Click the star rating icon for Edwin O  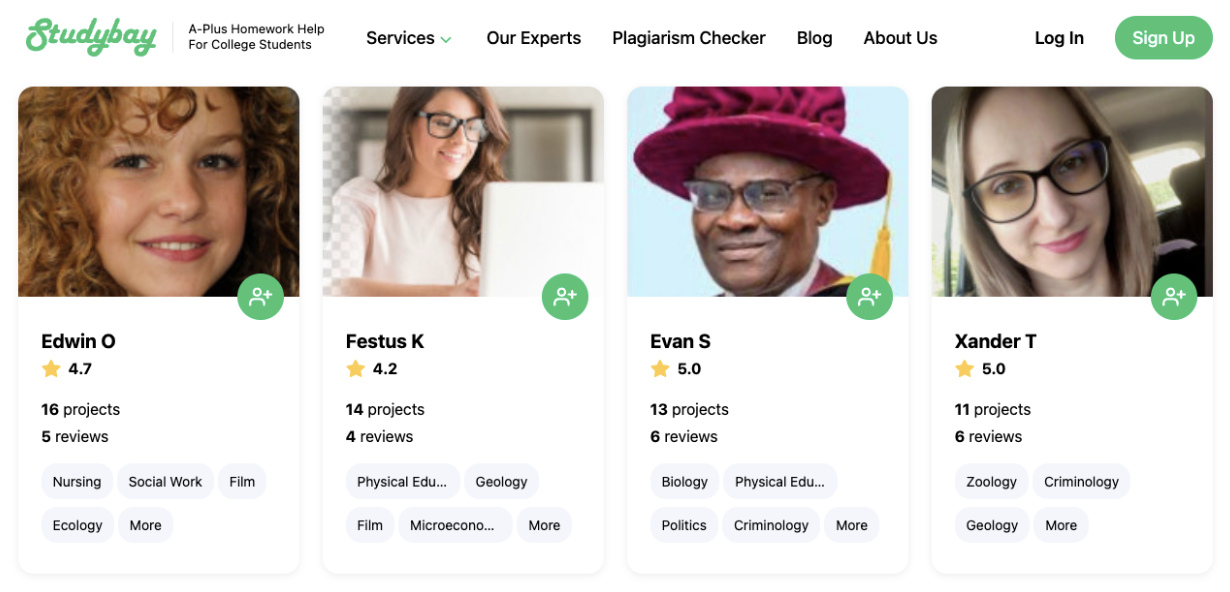pyautogui.click(x=51, y=369)
